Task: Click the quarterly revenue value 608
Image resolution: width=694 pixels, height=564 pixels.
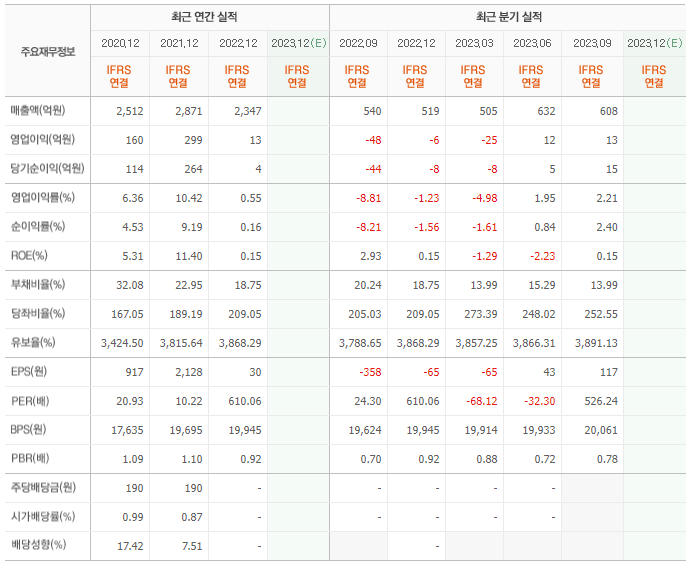Action: pos(609,111)
